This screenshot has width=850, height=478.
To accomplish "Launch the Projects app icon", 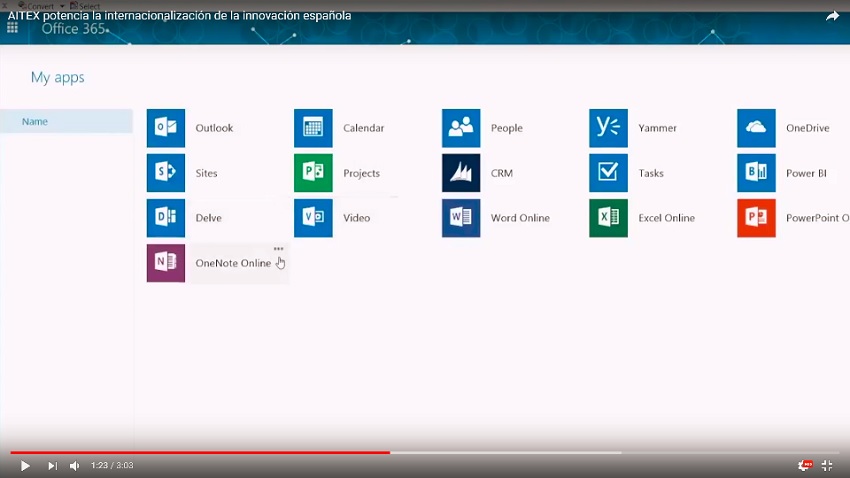I will [x=313, y=173].
